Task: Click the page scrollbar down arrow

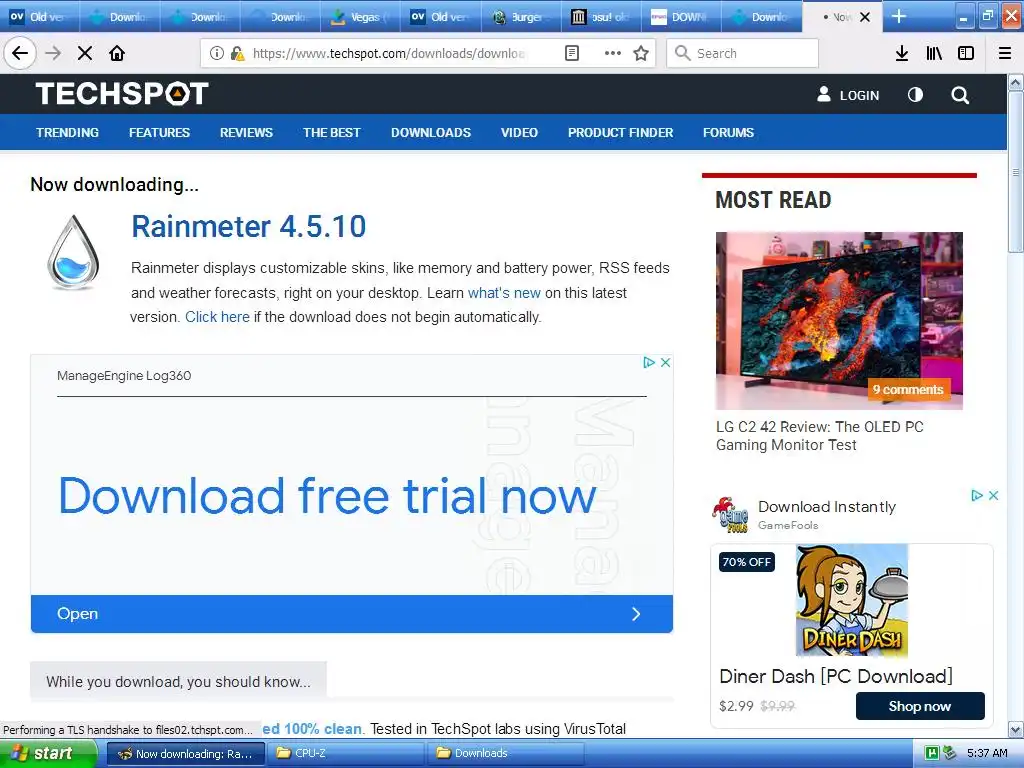Action: point(1015,729)
